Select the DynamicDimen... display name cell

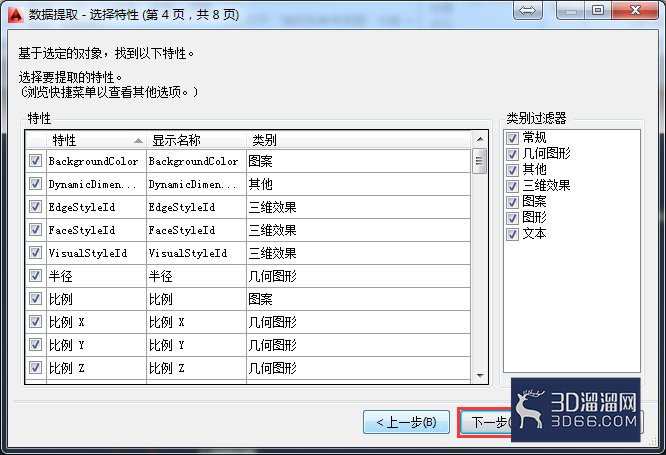(196, 184)
